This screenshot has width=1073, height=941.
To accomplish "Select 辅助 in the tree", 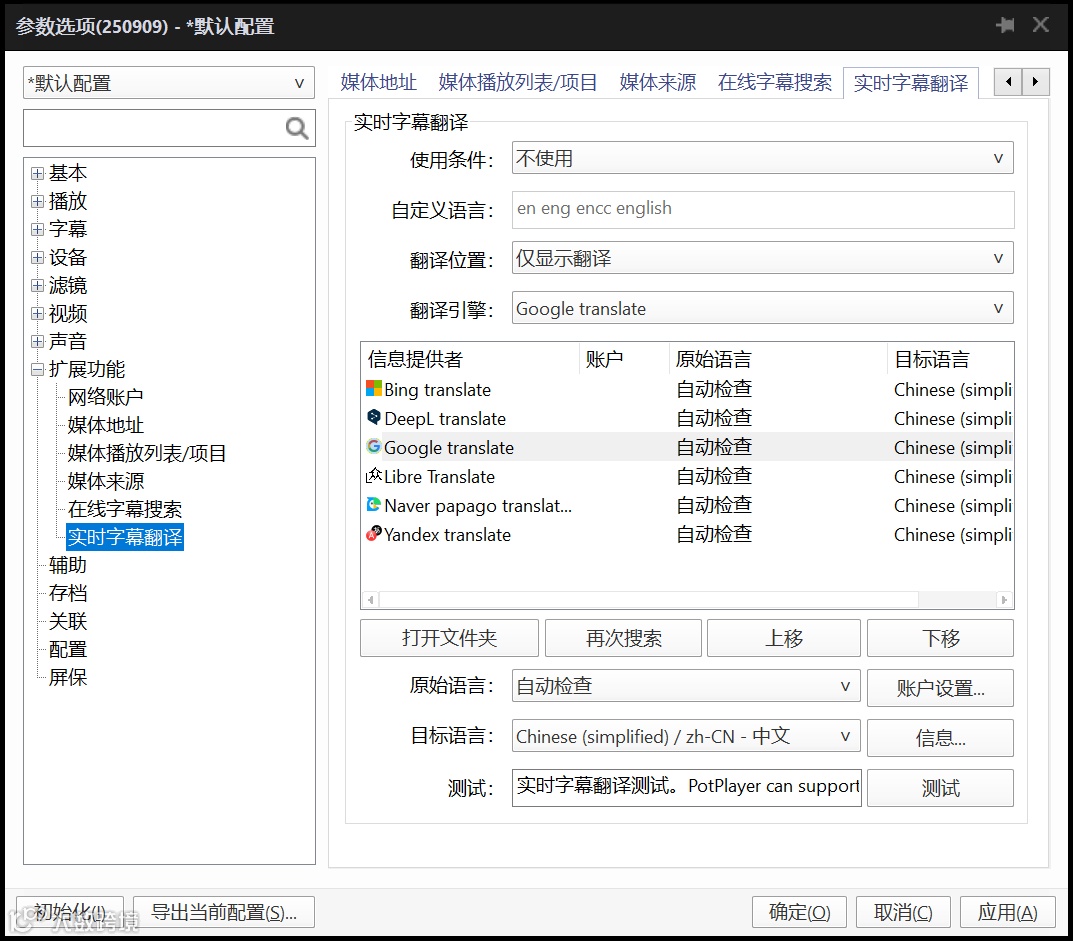I will click(68, 565).
